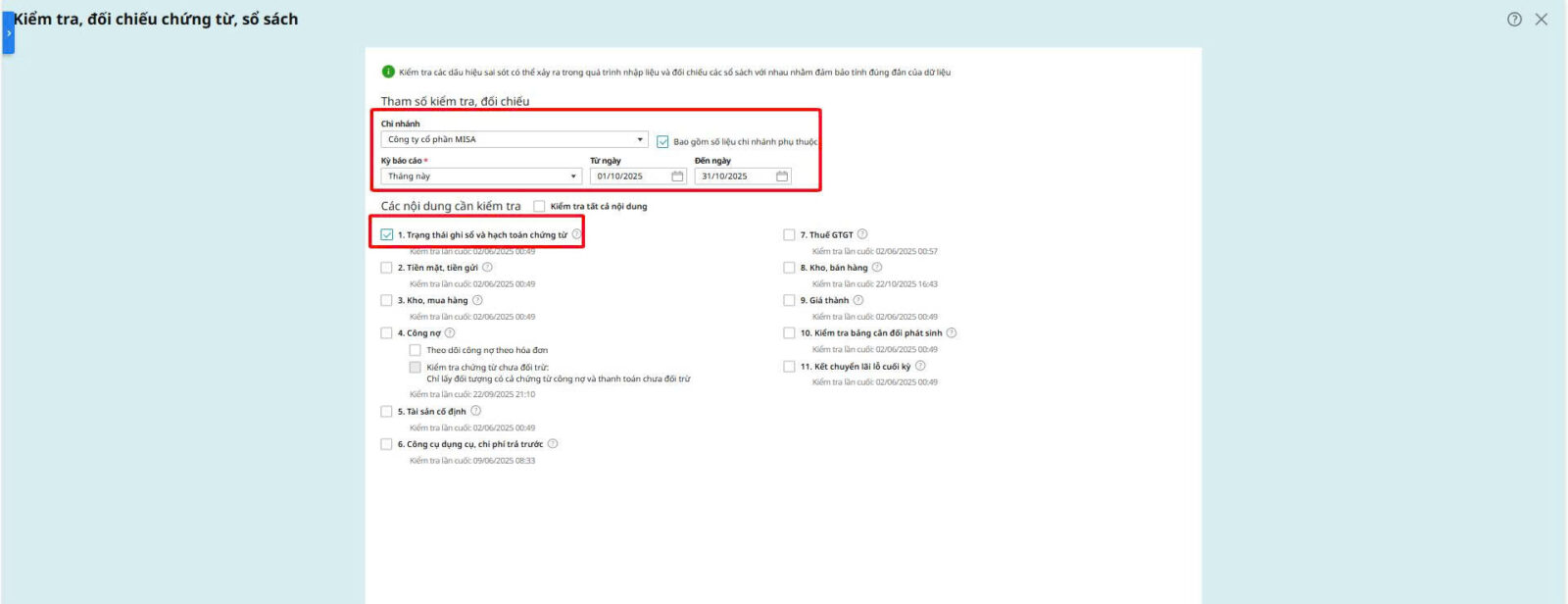Uncheck 1. Trạng thái ghi sổ và hạch toán chứng từ
Viewport: 1568px width, 604px height.
(x=387, y=235)
